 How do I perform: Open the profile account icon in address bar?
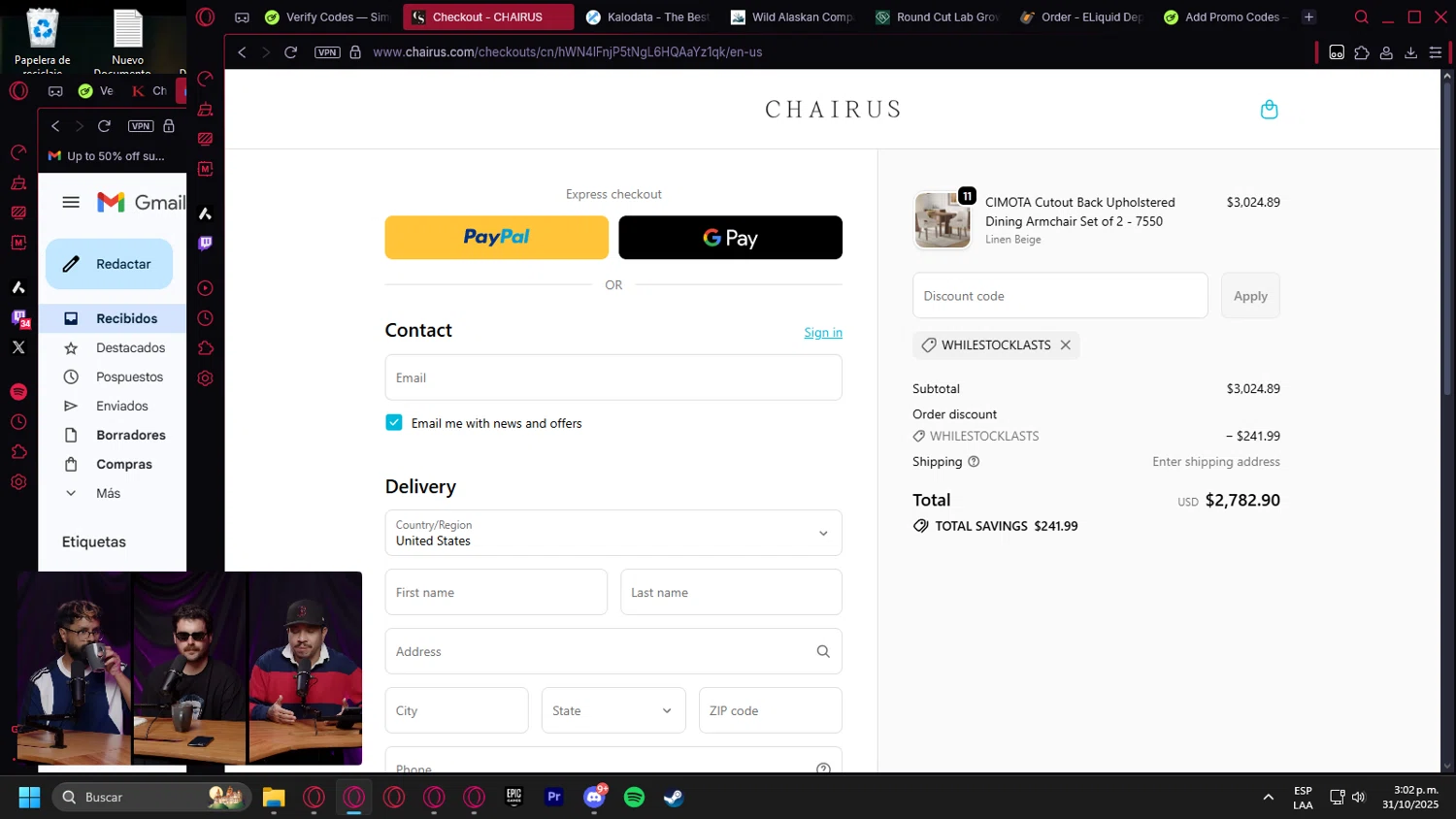(1386, 52)
